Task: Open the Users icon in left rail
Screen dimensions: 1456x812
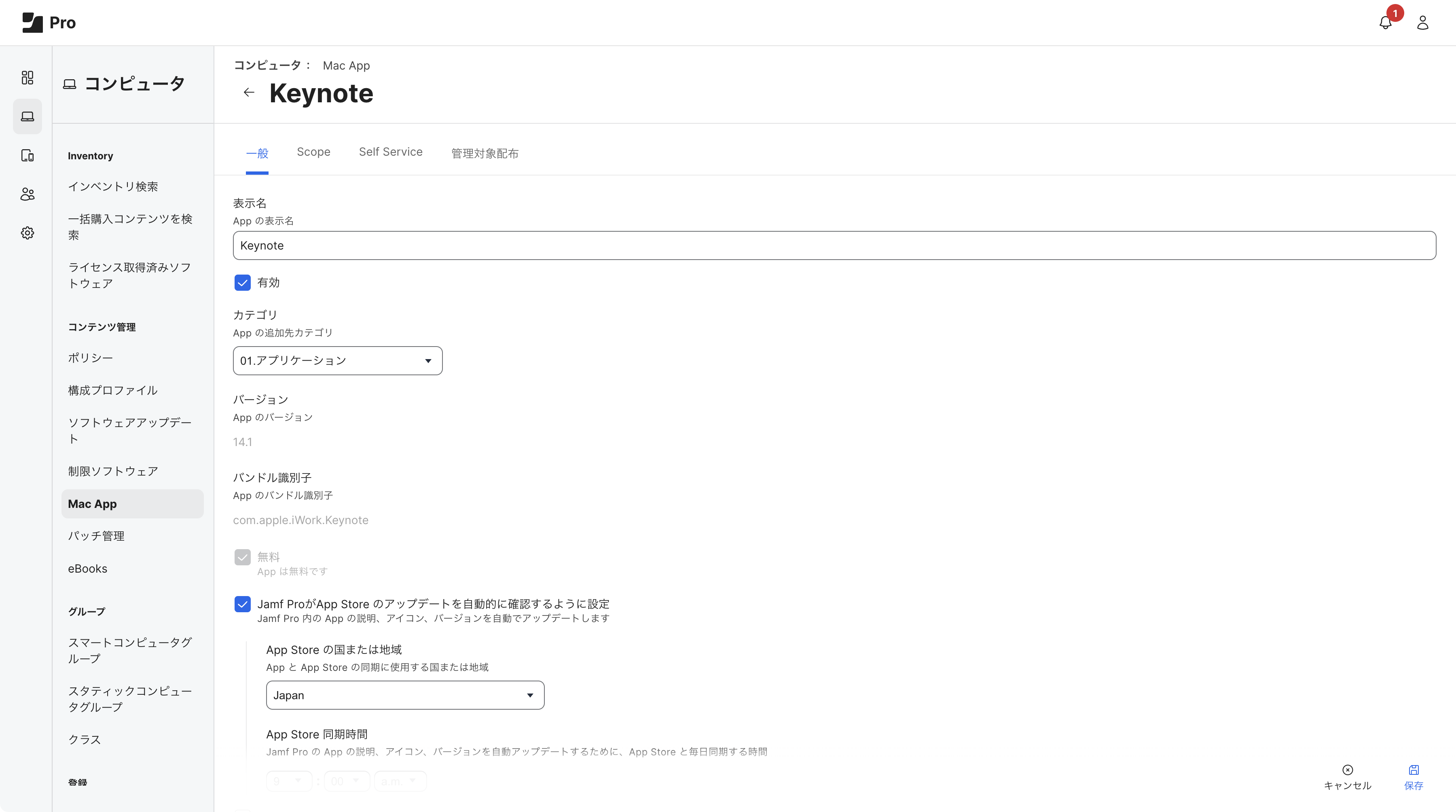Action: 27,195
